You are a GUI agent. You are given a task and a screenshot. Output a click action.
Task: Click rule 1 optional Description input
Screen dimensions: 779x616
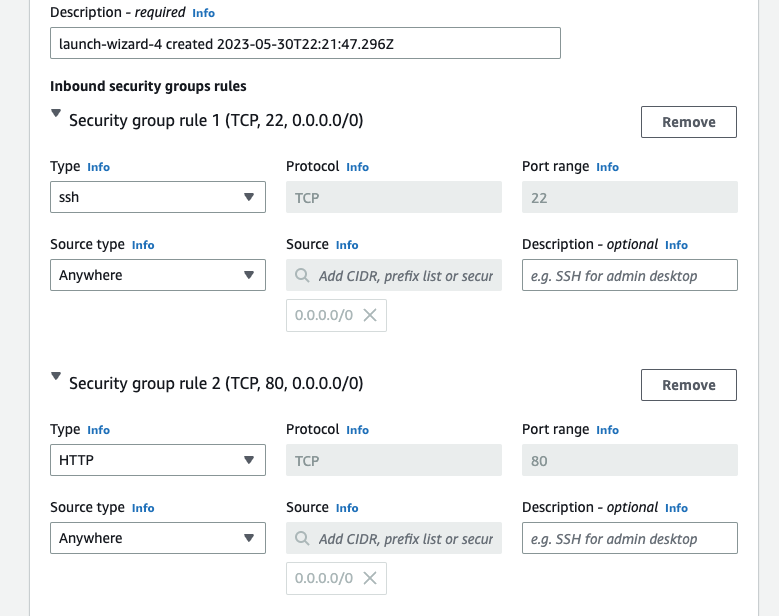coord(629,275)
